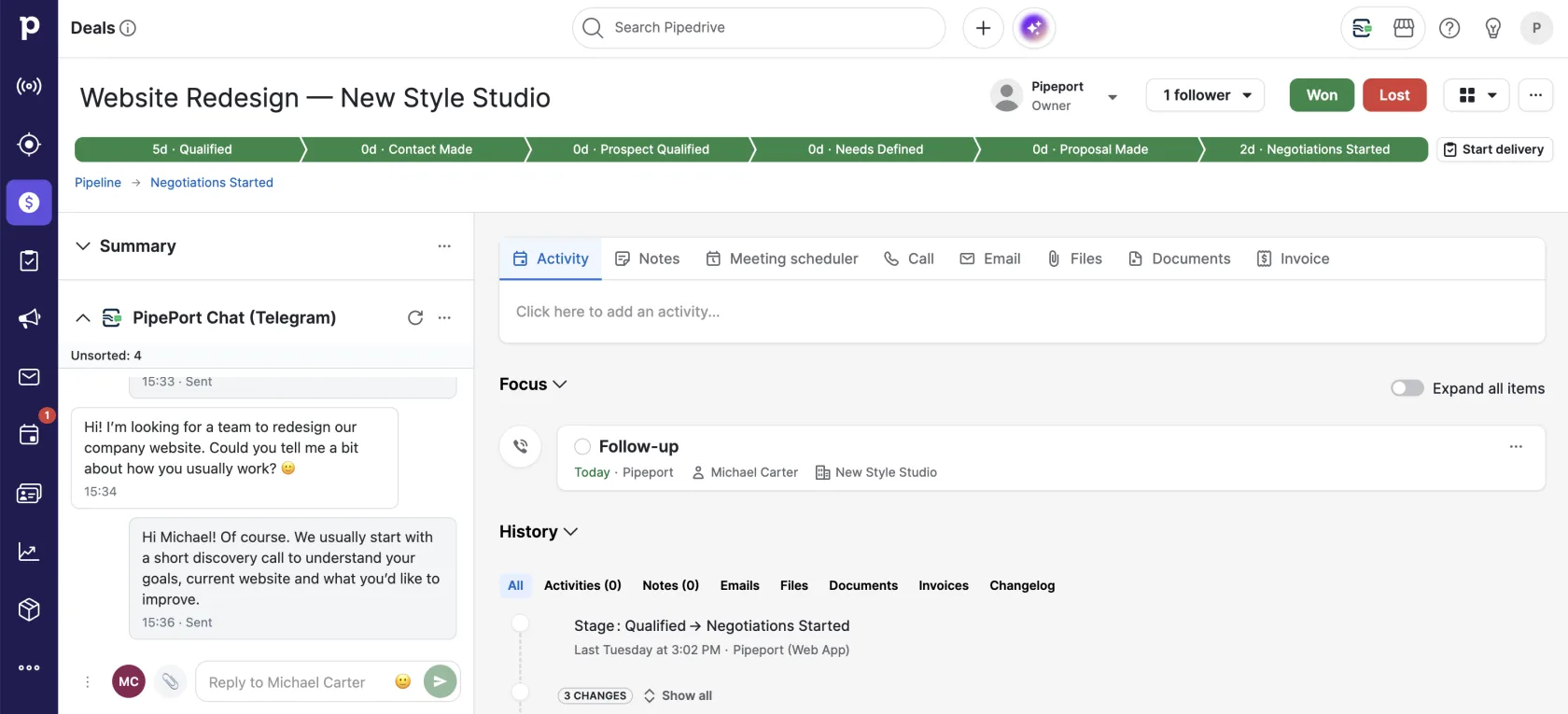The width and height of the screenshot is (1568, 714).
Task: Expand the Summary section
Action: (83, 246)
